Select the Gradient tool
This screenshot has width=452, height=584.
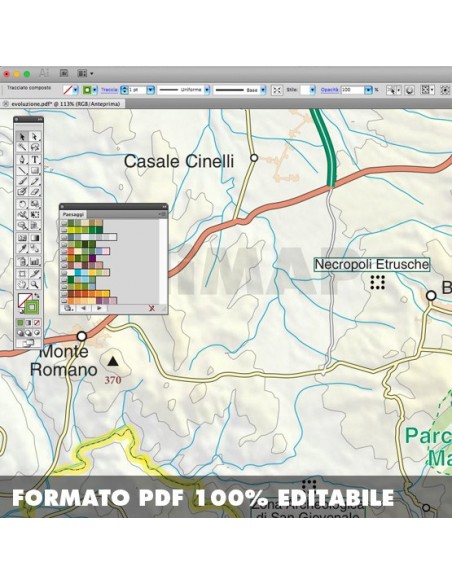pos(35,238)
